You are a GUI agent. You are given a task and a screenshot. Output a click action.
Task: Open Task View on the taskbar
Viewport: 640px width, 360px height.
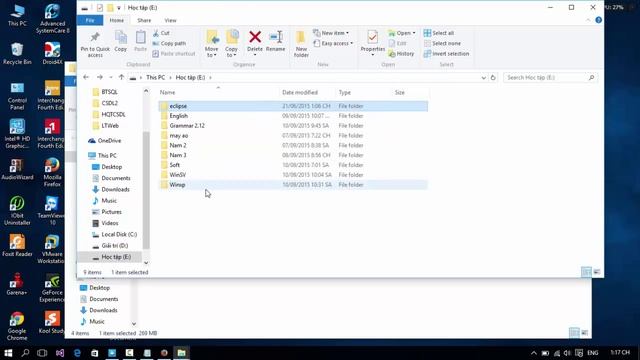[42, 353]
